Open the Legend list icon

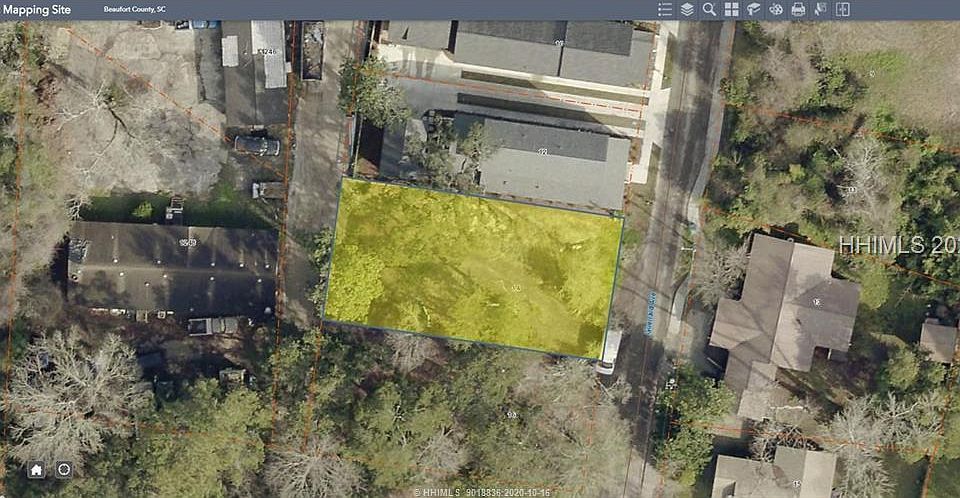(665, 9)
